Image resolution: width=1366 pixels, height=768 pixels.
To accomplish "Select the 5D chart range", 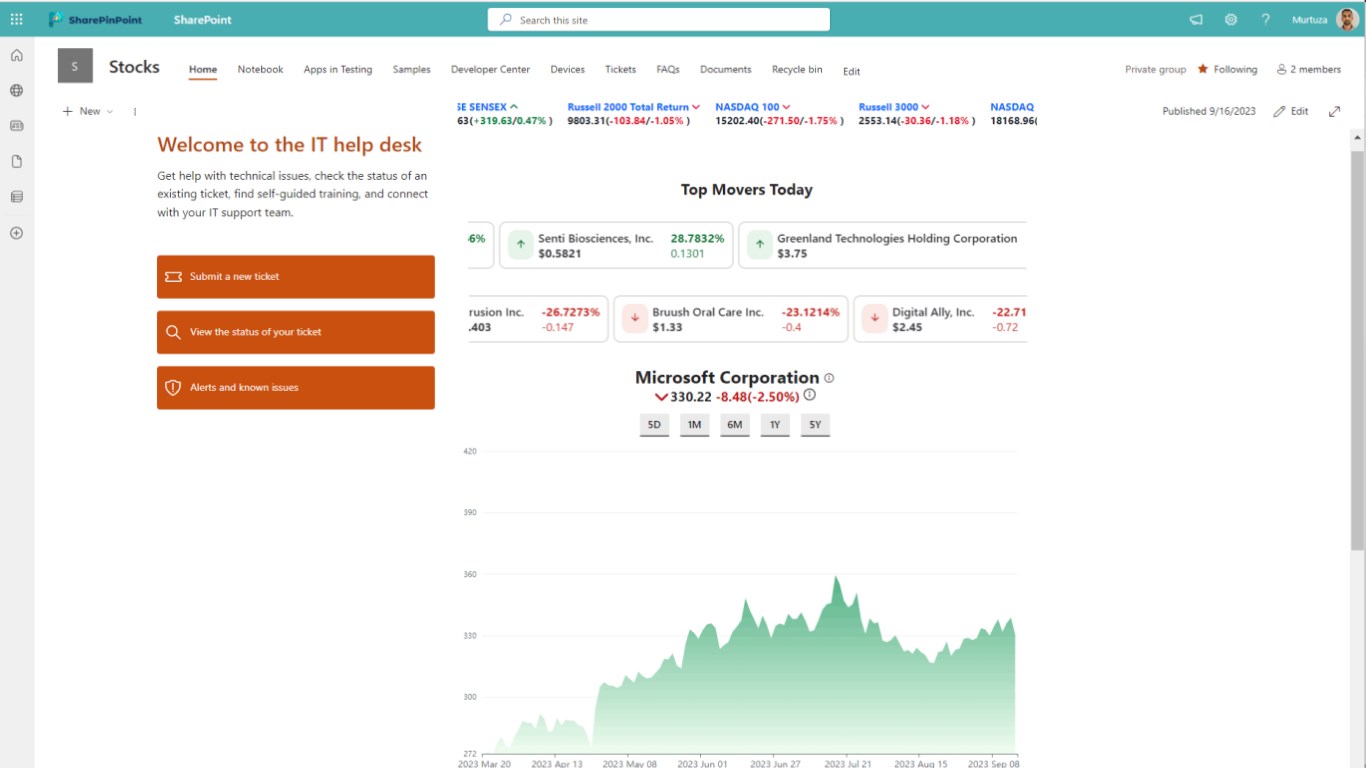I will [654, 425].
